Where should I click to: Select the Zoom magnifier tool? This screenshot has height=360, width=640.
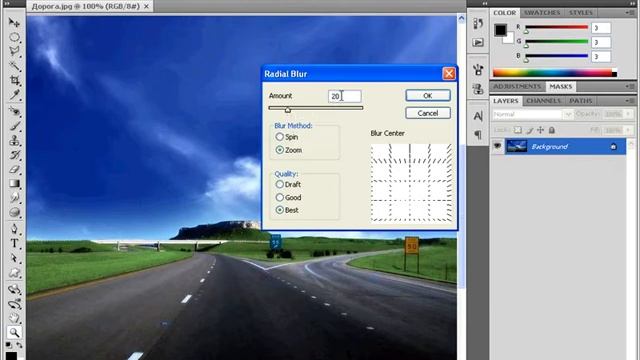point(14,332)
